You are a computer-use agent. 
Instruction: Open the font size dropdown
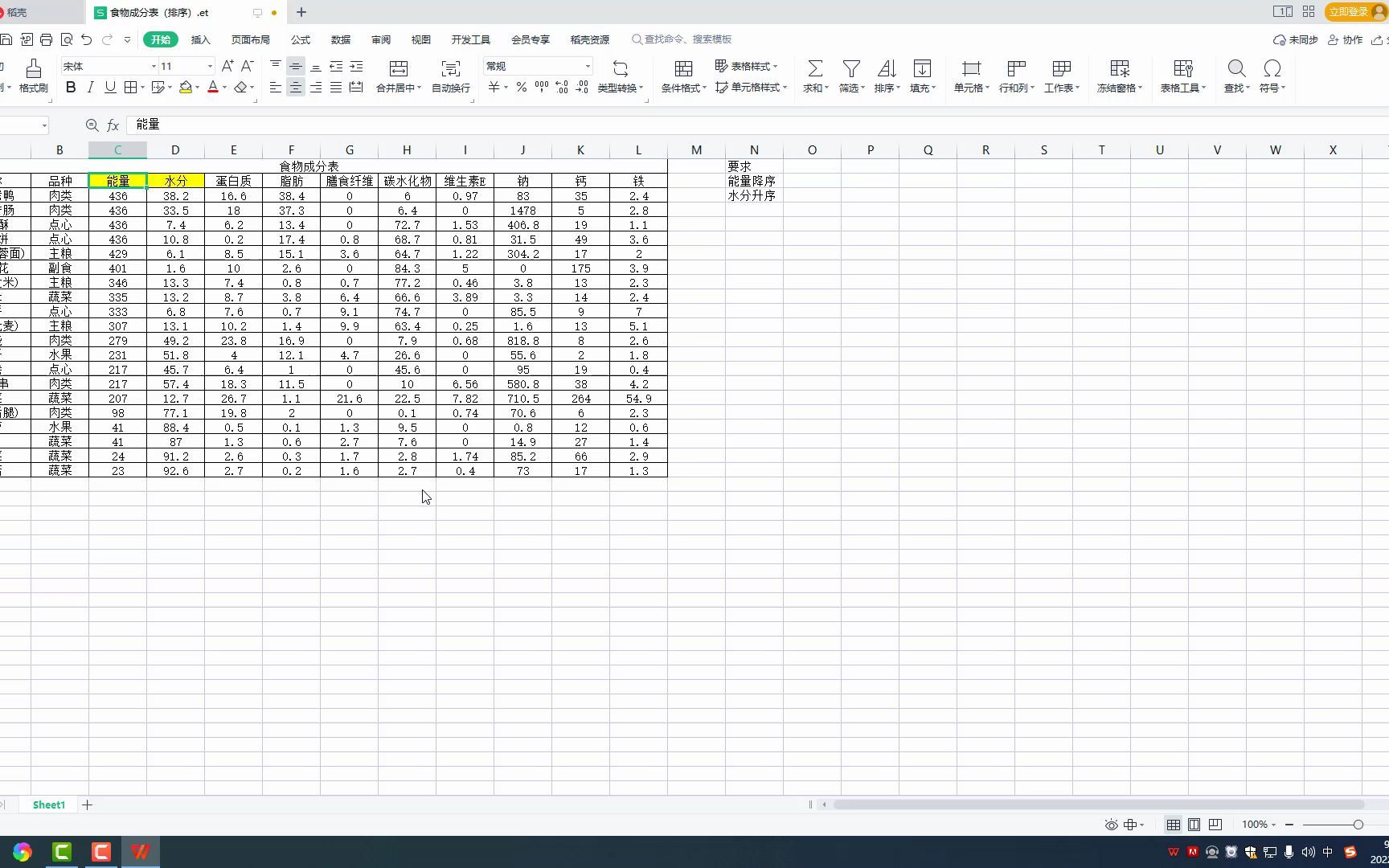(210, 66)
